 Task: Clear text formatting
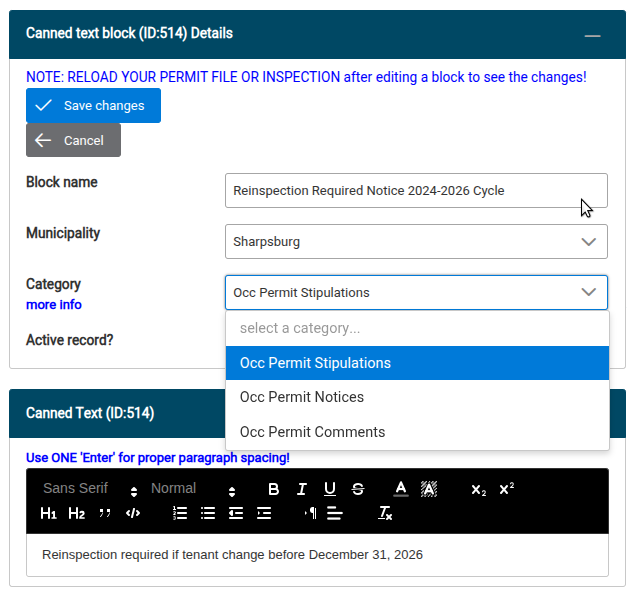pos(385,513)
